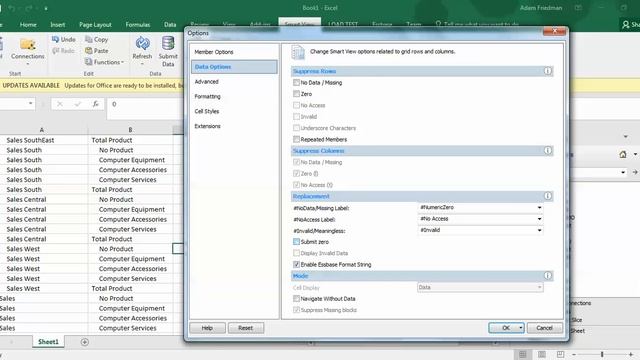
Task: Open the Data ribbon tab
Action: pyautogui.click(x=170, y=24)
